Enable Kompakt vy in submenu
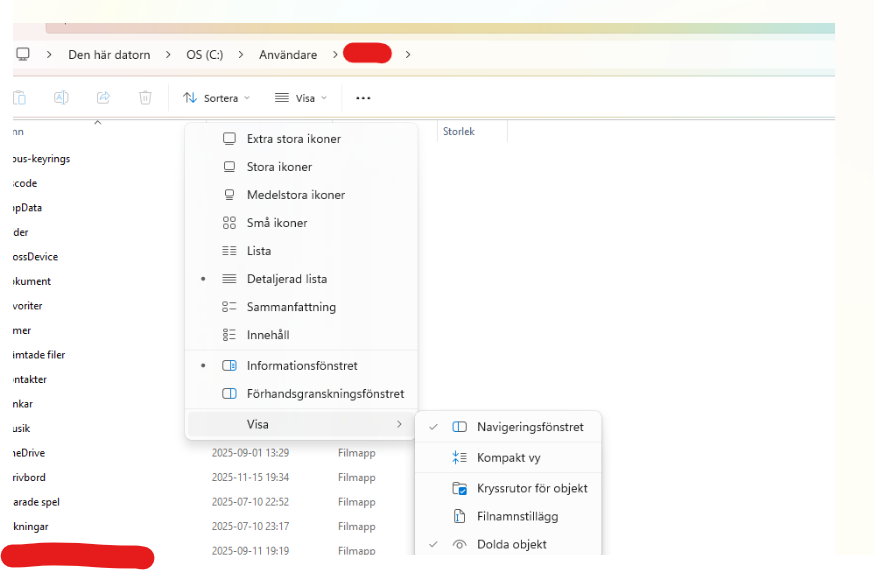This screenshot has height=570, width=874. [508, 458]
